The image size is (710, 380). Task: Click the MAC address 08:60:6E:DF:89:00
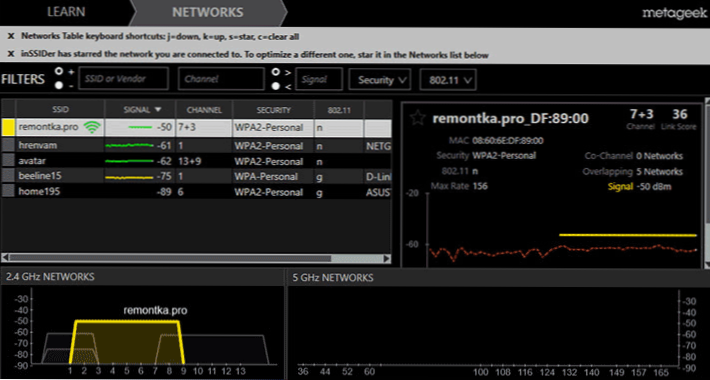[x=508, y=141]
